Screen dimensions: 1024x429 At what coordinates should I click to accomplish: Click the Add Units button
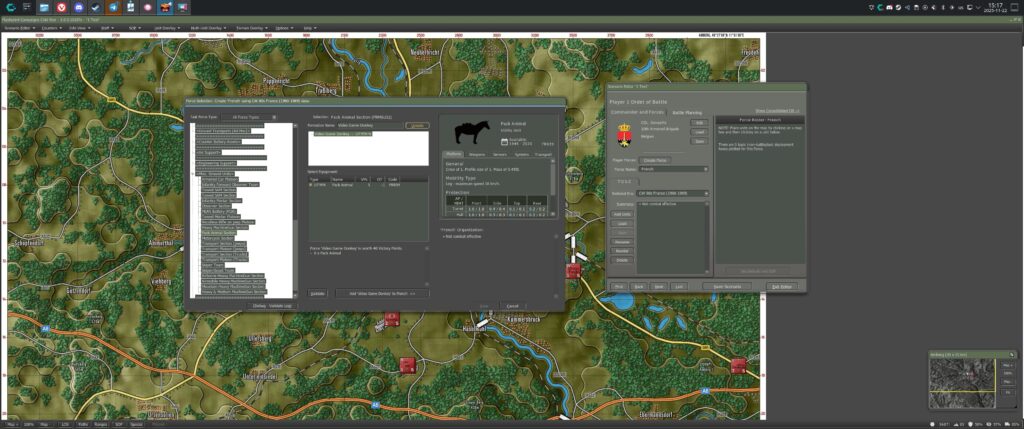pos(622,214)
